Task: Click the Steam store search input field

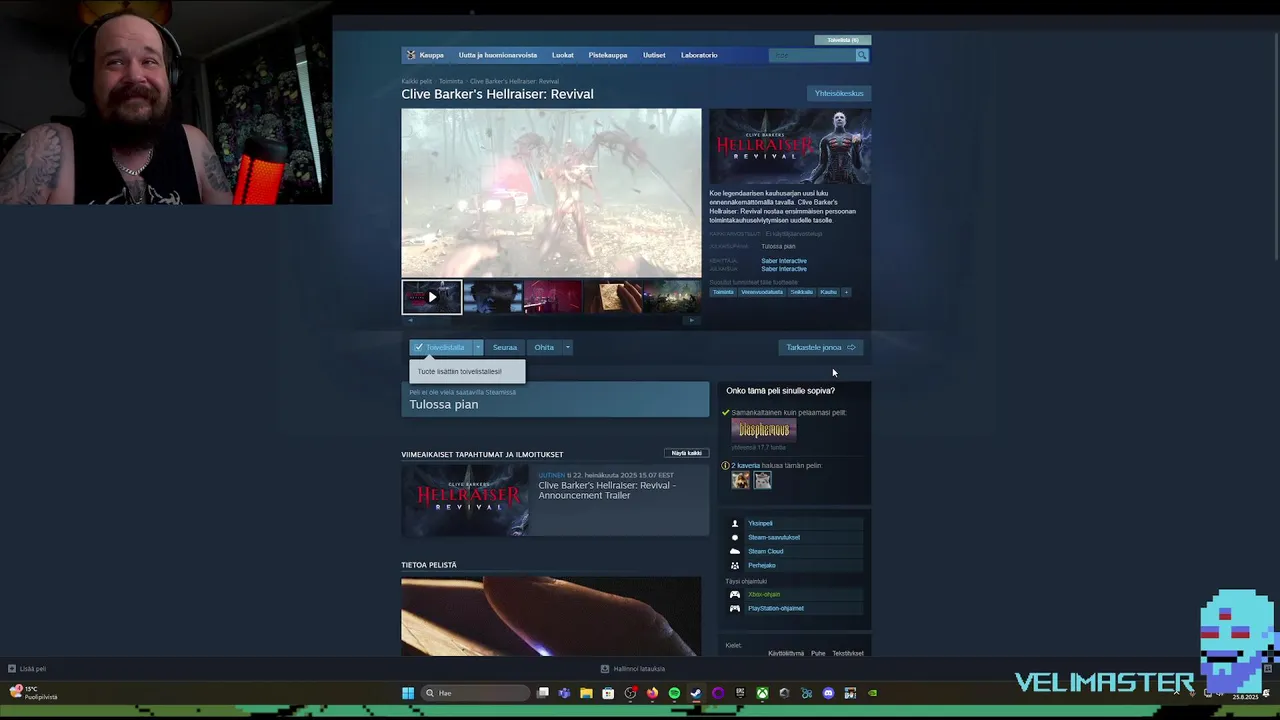Action: (812, 55)
